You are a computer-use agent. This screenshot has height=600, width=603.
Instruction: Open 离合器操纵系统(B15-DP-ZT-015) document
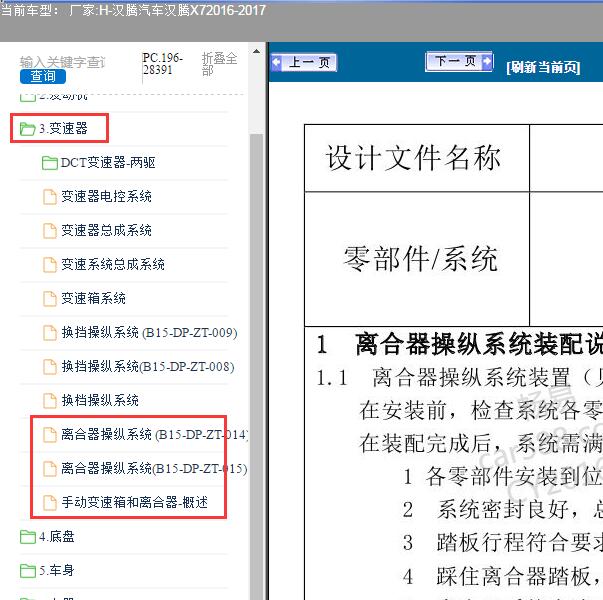coord(154,468)
